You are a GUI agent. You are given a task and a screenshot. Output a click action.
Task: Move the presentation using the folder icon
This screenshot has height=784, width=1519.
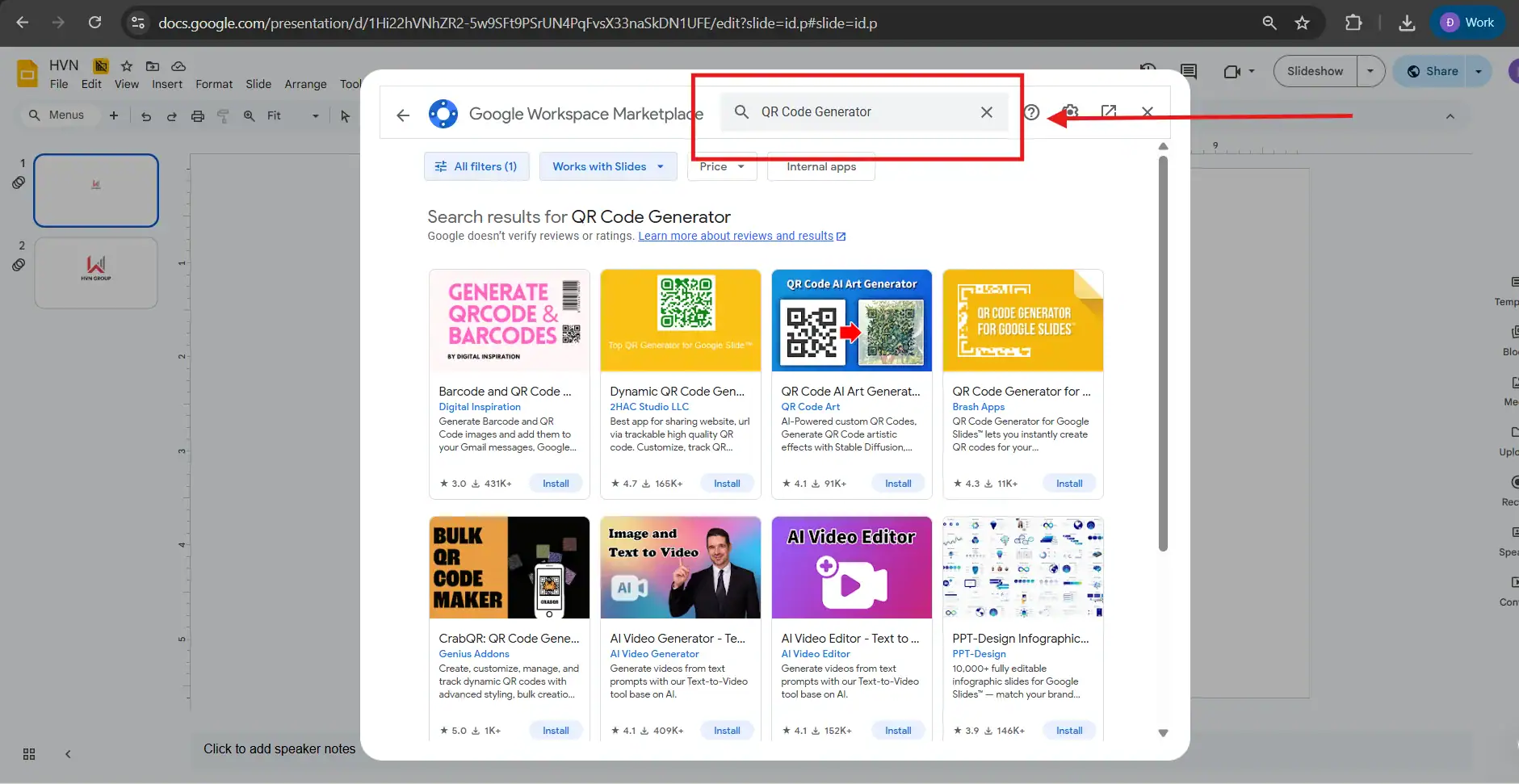click(153, 66)
